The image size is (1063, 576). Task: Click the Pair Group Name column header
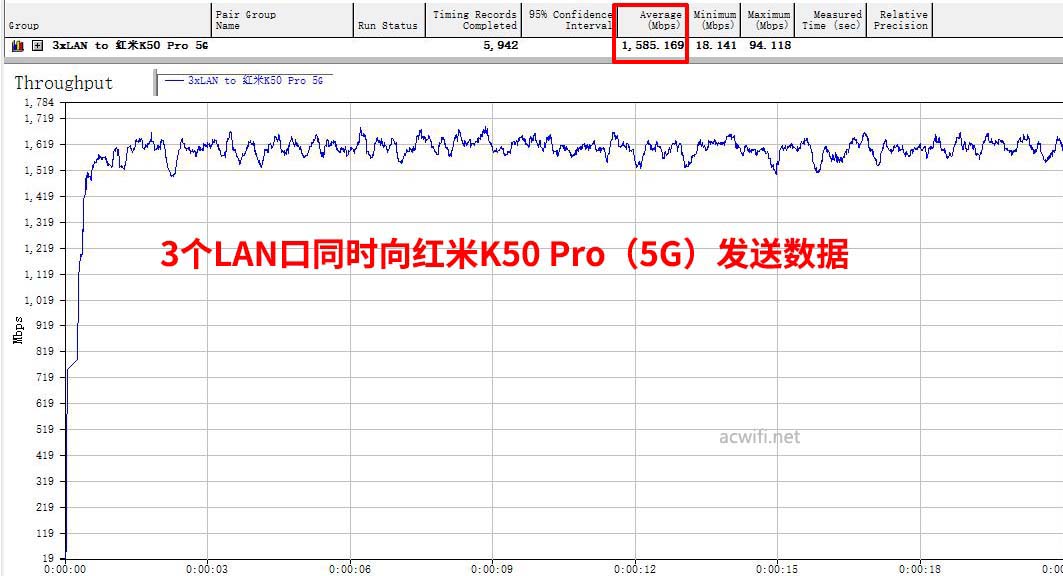tap(283, 20)
